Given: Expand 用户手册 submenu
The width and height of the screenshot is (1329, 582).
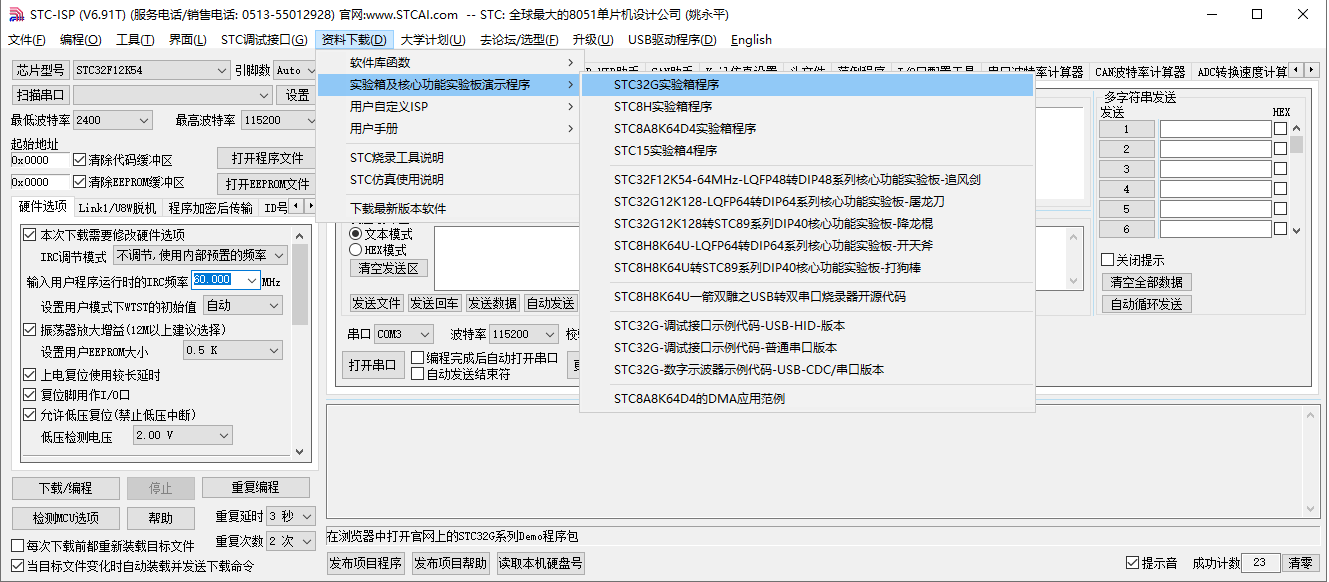Looking at the screenshot, I should [448, 129].
